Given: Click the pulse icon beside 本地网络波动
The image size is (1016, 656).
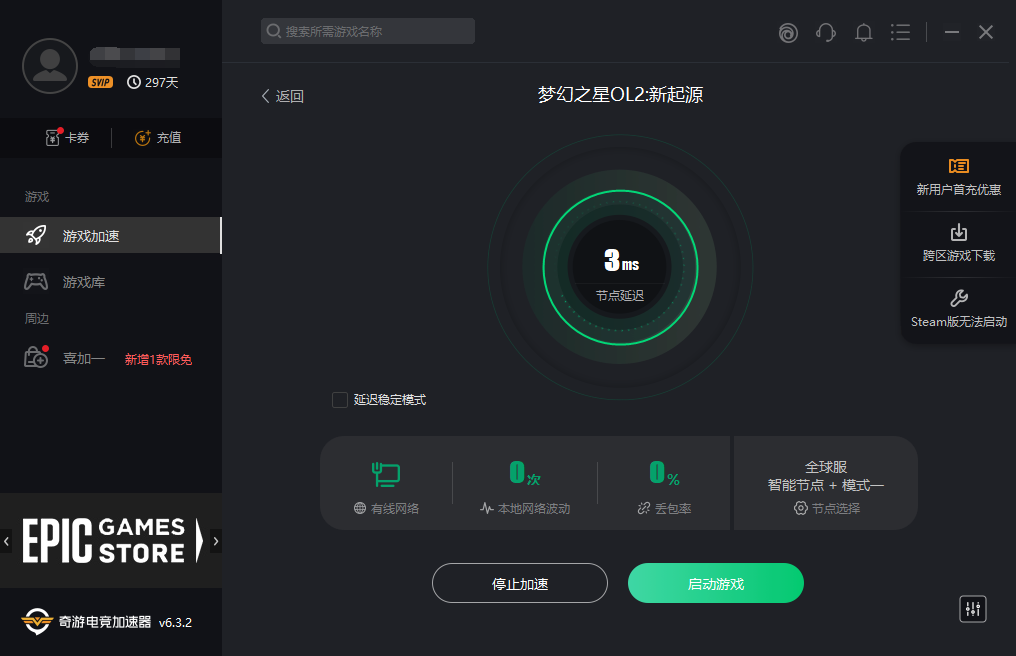Looking at the screenshot, I should (487, 508).
